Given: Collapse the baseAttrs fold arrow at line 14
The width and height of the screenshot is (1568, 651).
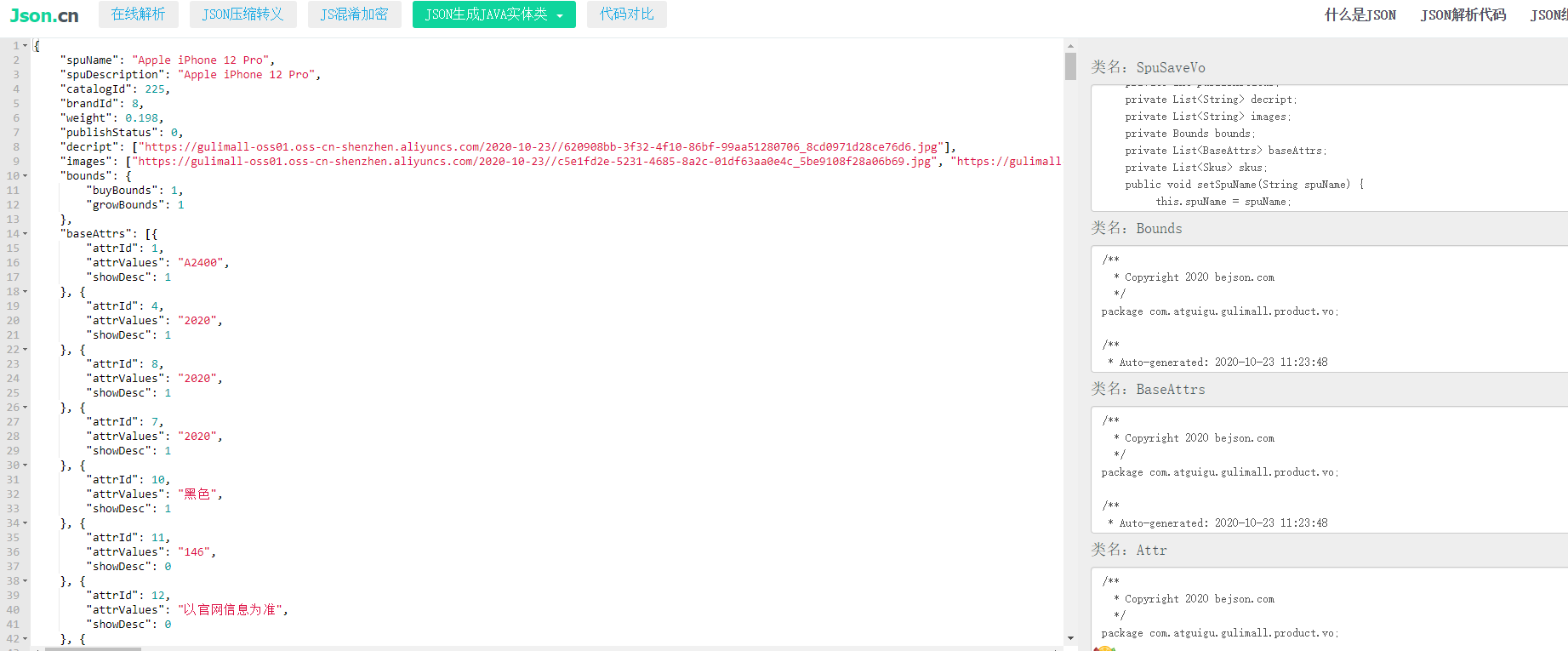Looking at the screenshot, I should [26, 234].
